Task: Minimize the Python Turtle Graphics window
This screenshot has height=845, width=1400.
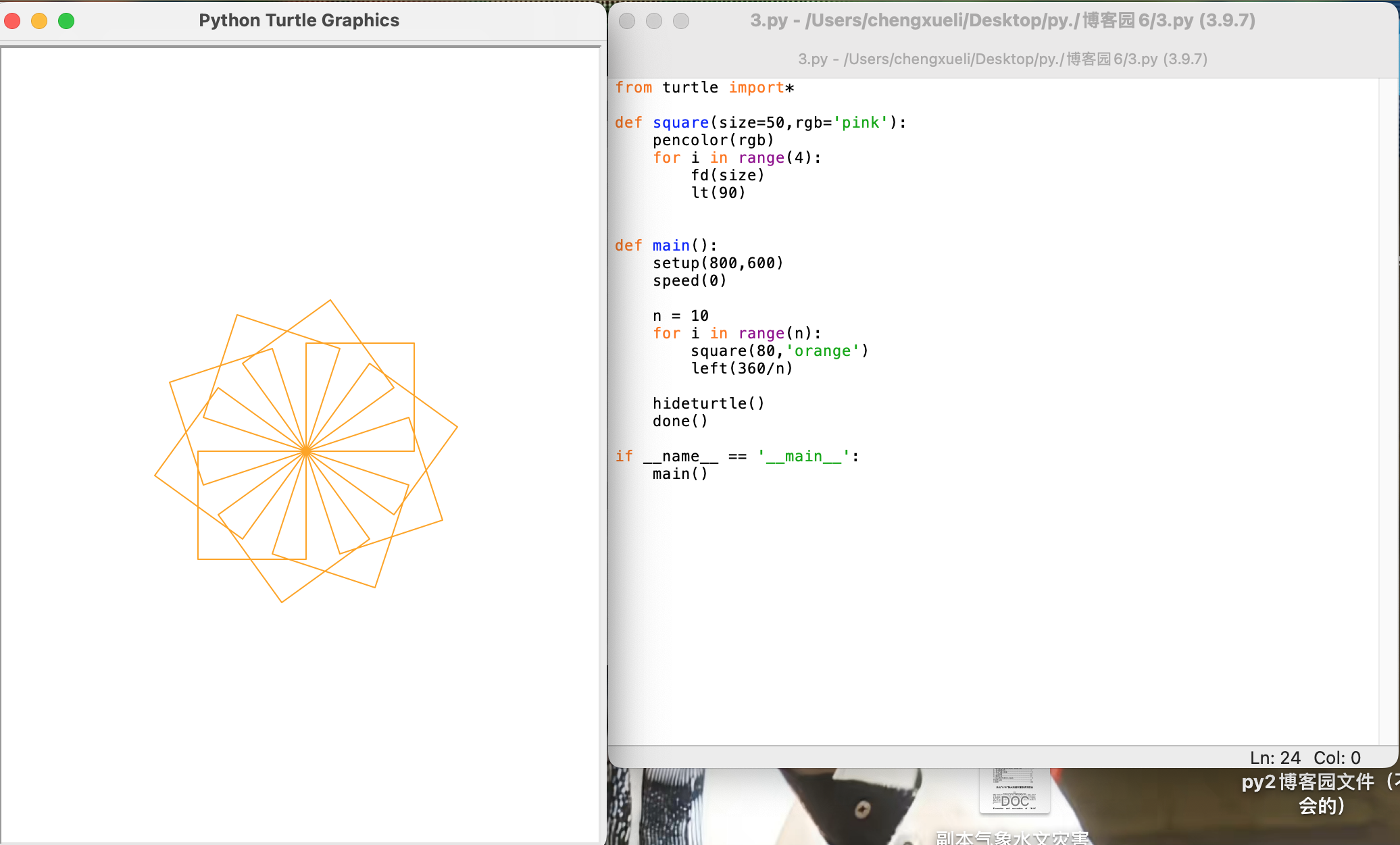Action: [x=39, y=21]
